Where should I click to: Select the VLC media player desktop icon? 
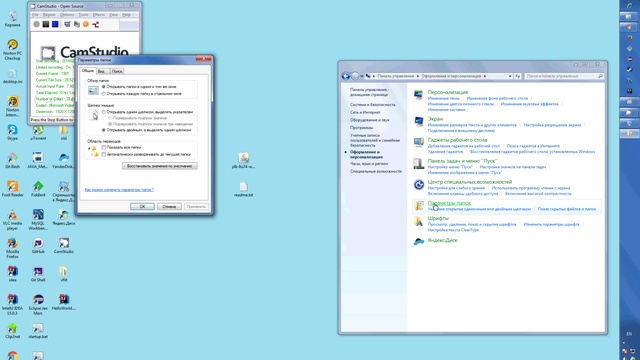click(x=13, y=220)
